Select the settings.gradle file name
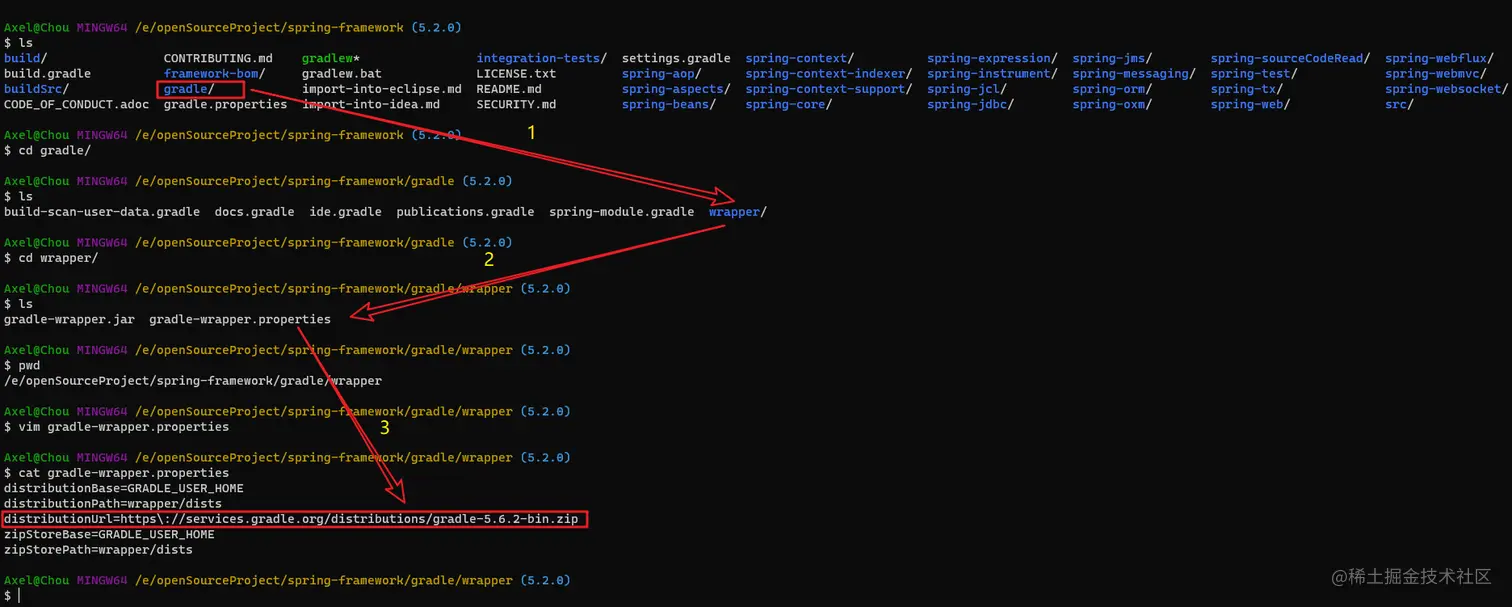1512x607 pixels. (x=676, y=59)
